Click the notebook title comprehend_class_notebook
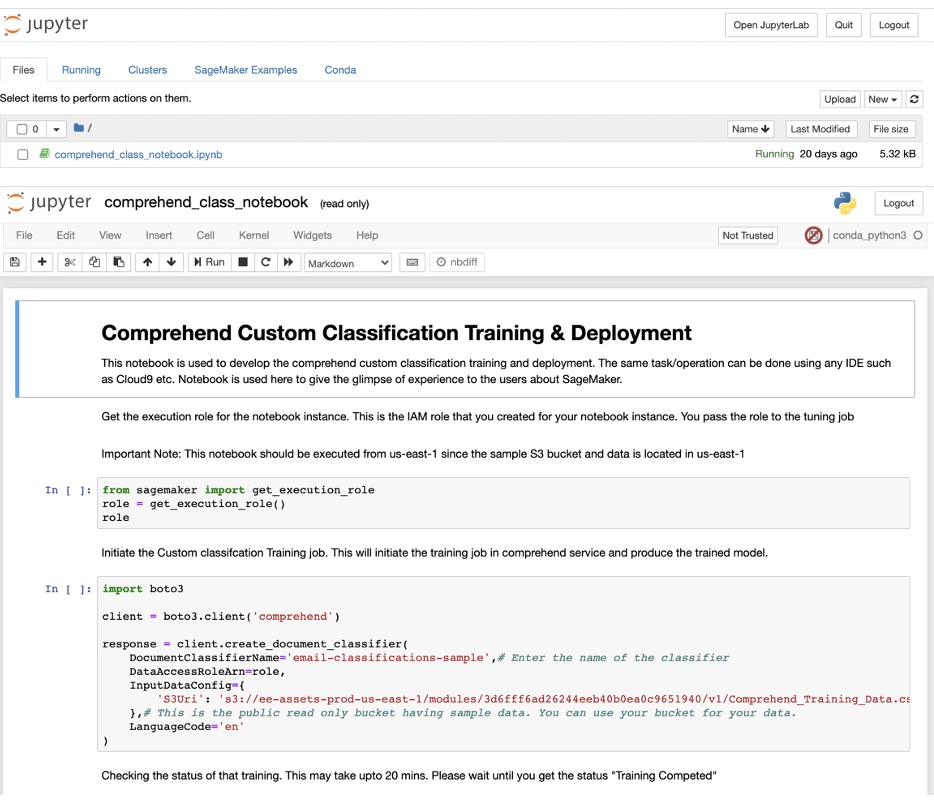The height and width of the screenshot is (804, 934). coord(206,202)
